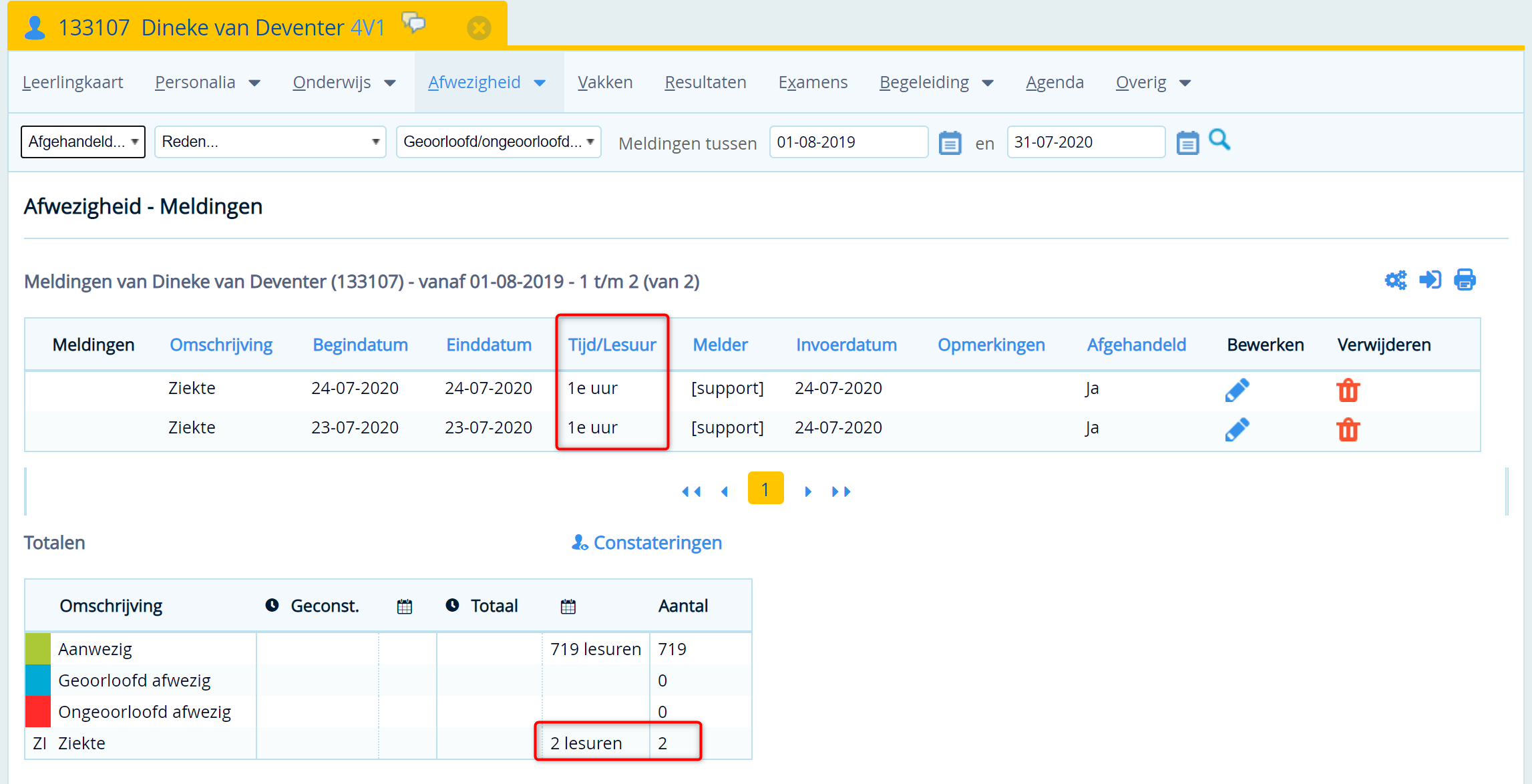The width and height of the screenshot is (1532, 784).
Task: Click the magnifier search icon
Action: pos(1219,140)
